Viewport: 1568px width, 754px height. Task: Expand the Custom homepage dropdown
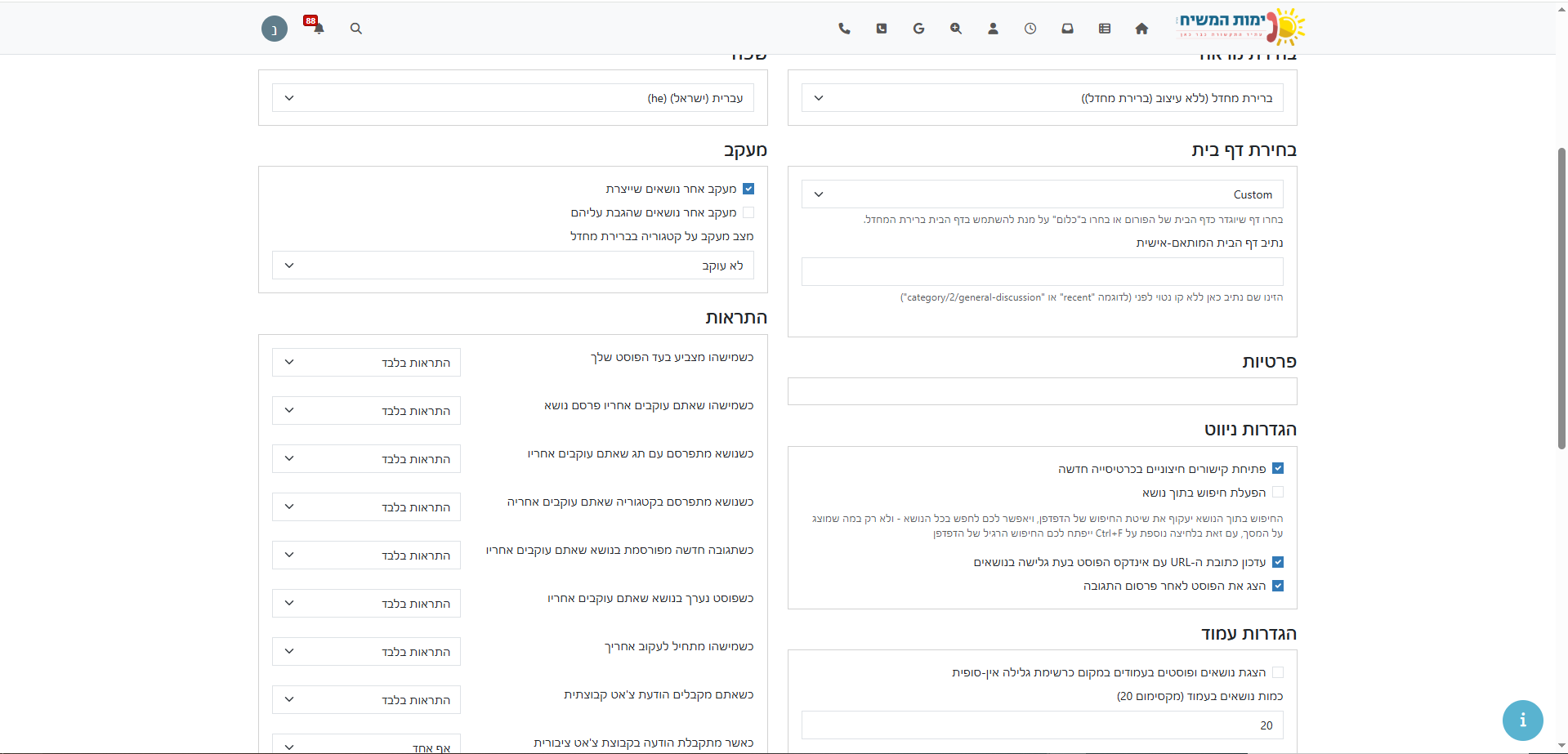click(1042, 194)
